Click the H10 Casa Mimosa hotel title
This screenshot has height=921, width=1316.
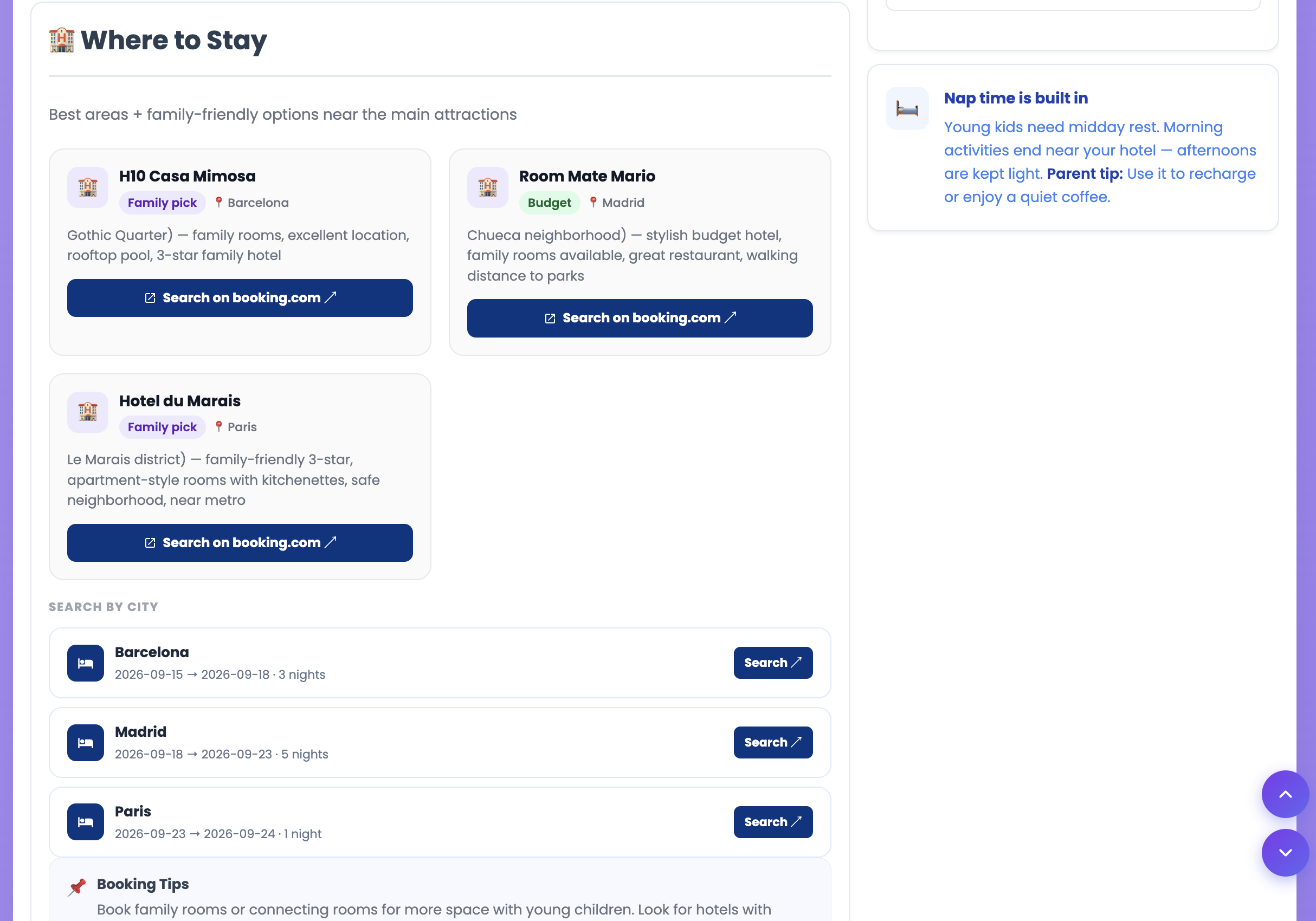coord(188,177)
